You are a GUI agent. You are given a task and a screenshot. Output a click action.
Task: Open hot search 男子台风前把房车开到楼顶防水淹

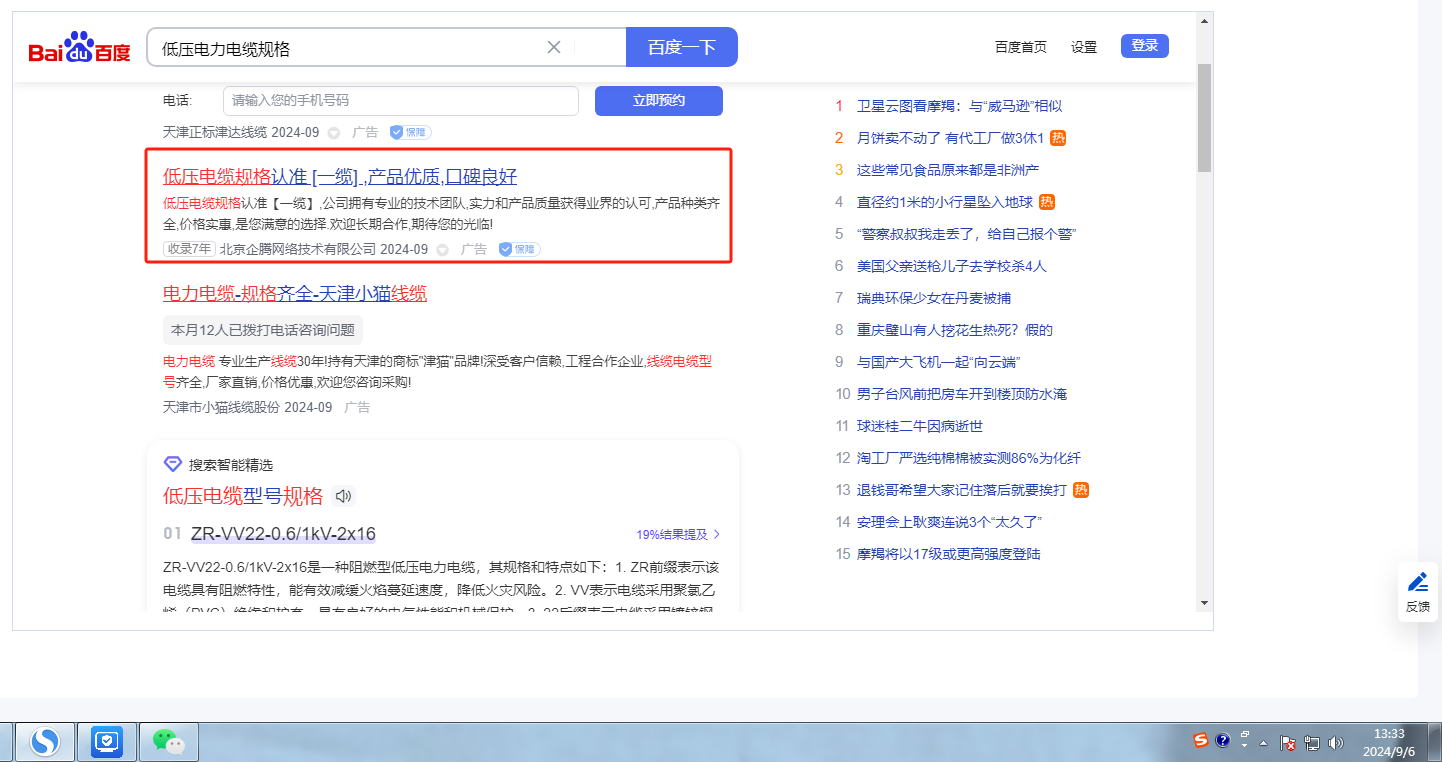click(962, 394)
